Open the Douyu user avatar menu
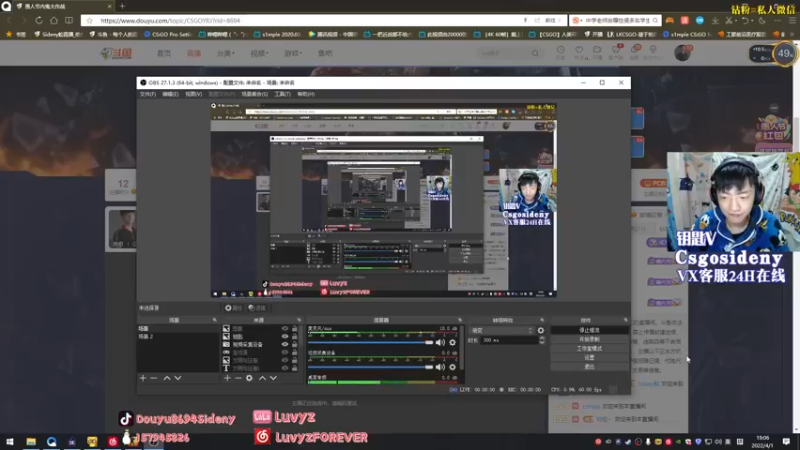This screenshot has height=450, width=800. point(682,53)
